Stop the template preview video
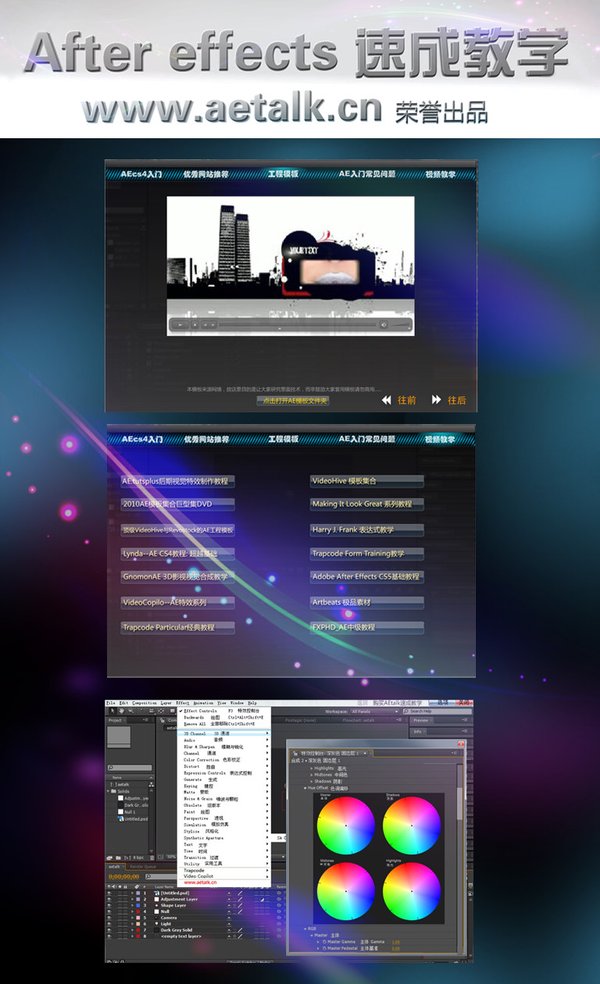 (195, 324)
